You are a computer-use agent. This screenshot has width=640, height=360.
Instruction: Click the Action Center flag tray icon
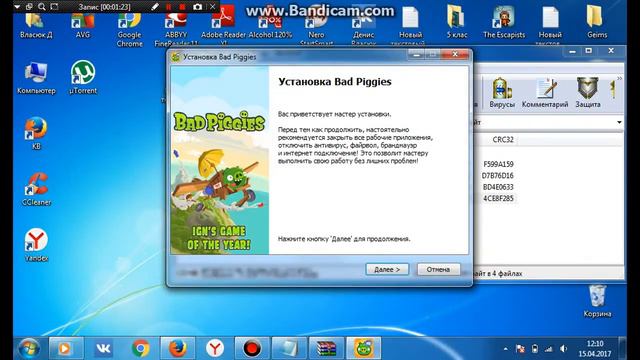click(x=520, y=349)
